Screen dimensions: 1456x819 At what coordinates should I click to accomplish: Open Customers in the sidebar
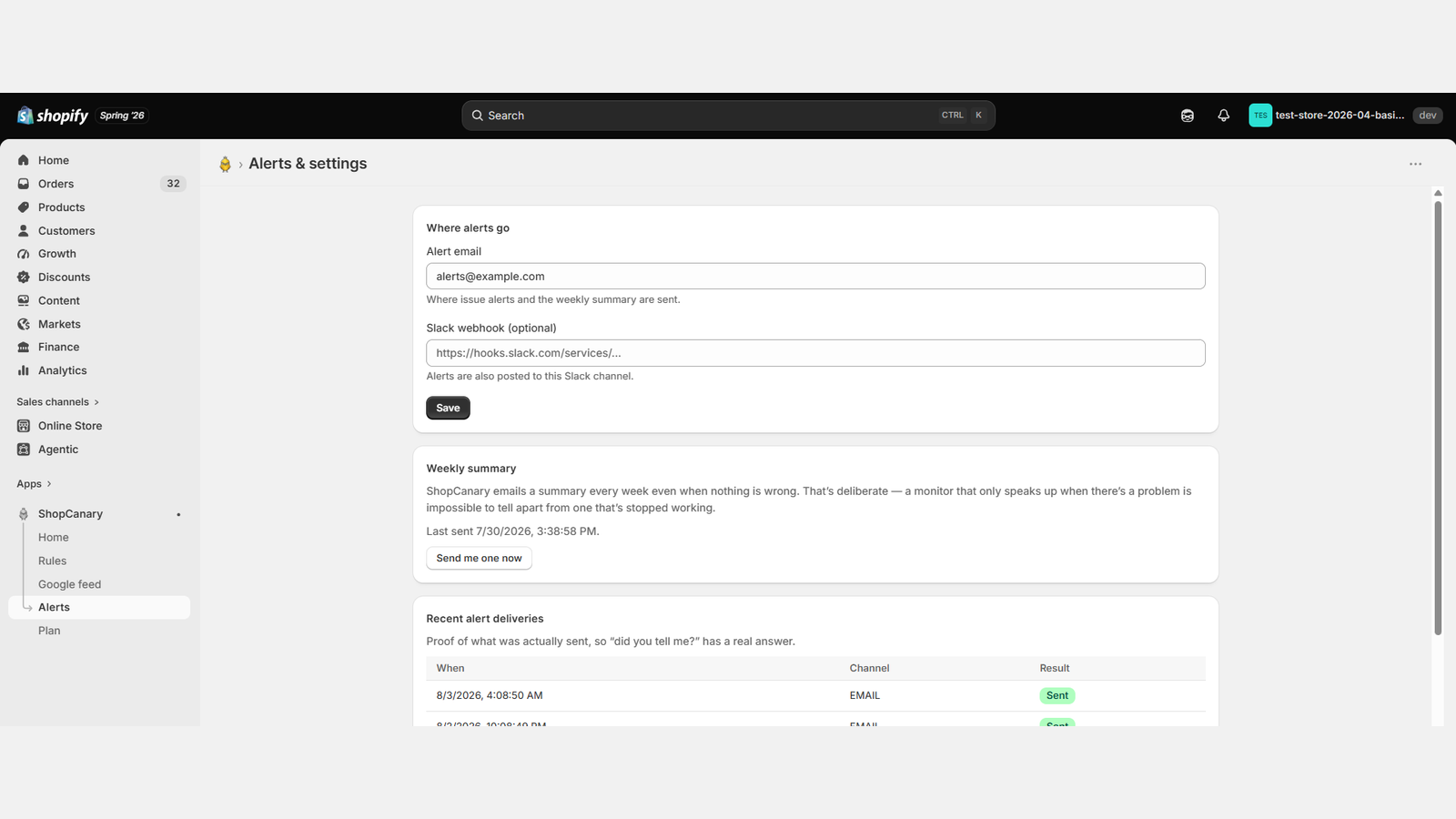coord(66,231)
